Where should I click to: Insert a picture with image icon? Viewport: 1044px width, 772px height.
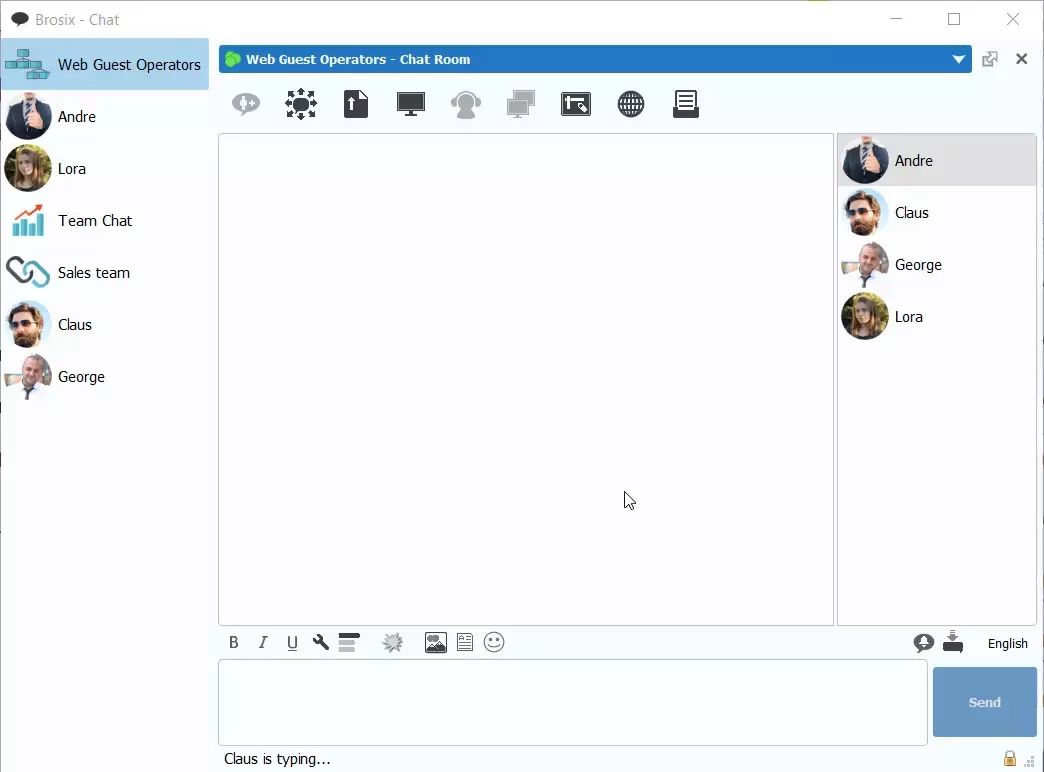[x=436, y=643]
